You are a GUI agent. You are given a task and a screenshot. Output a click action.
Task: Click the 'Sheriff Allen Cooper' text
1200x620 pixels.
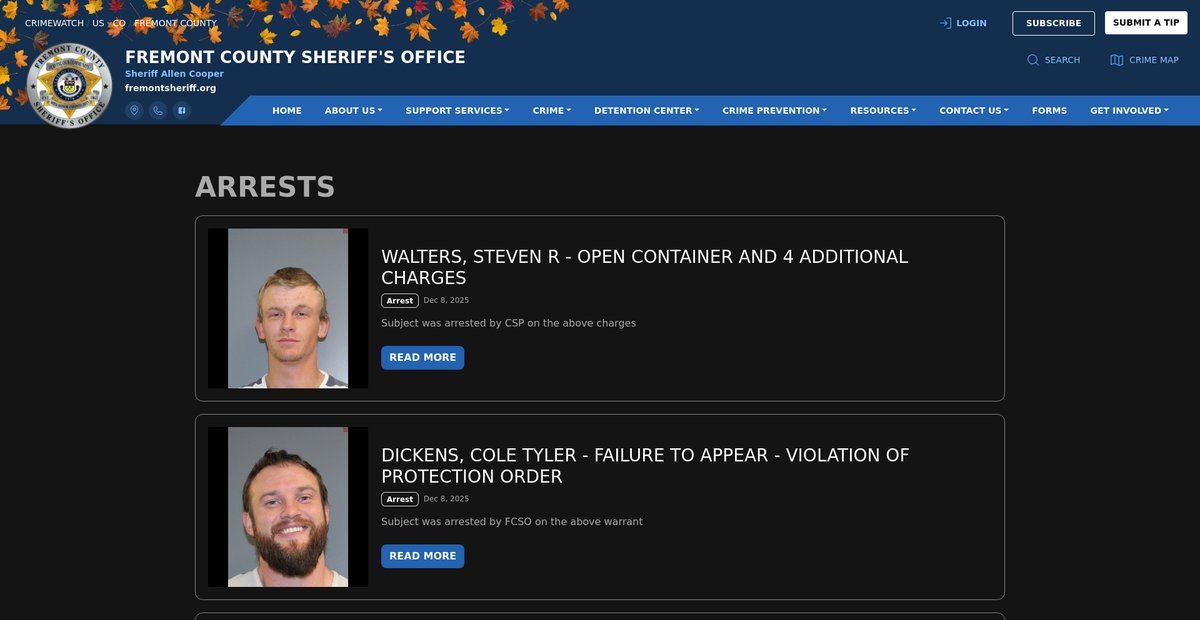click(174, 74)
